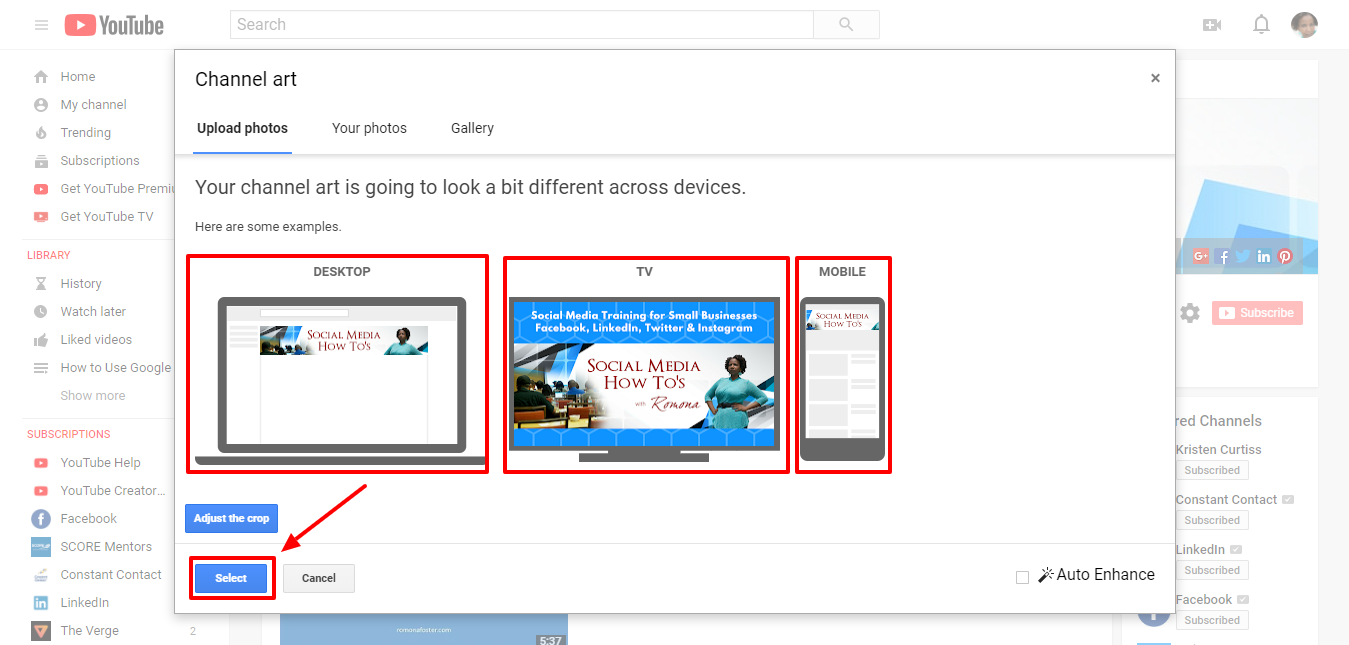Click the YouTube logo
1349x645 pixels.
click(114, 25)
